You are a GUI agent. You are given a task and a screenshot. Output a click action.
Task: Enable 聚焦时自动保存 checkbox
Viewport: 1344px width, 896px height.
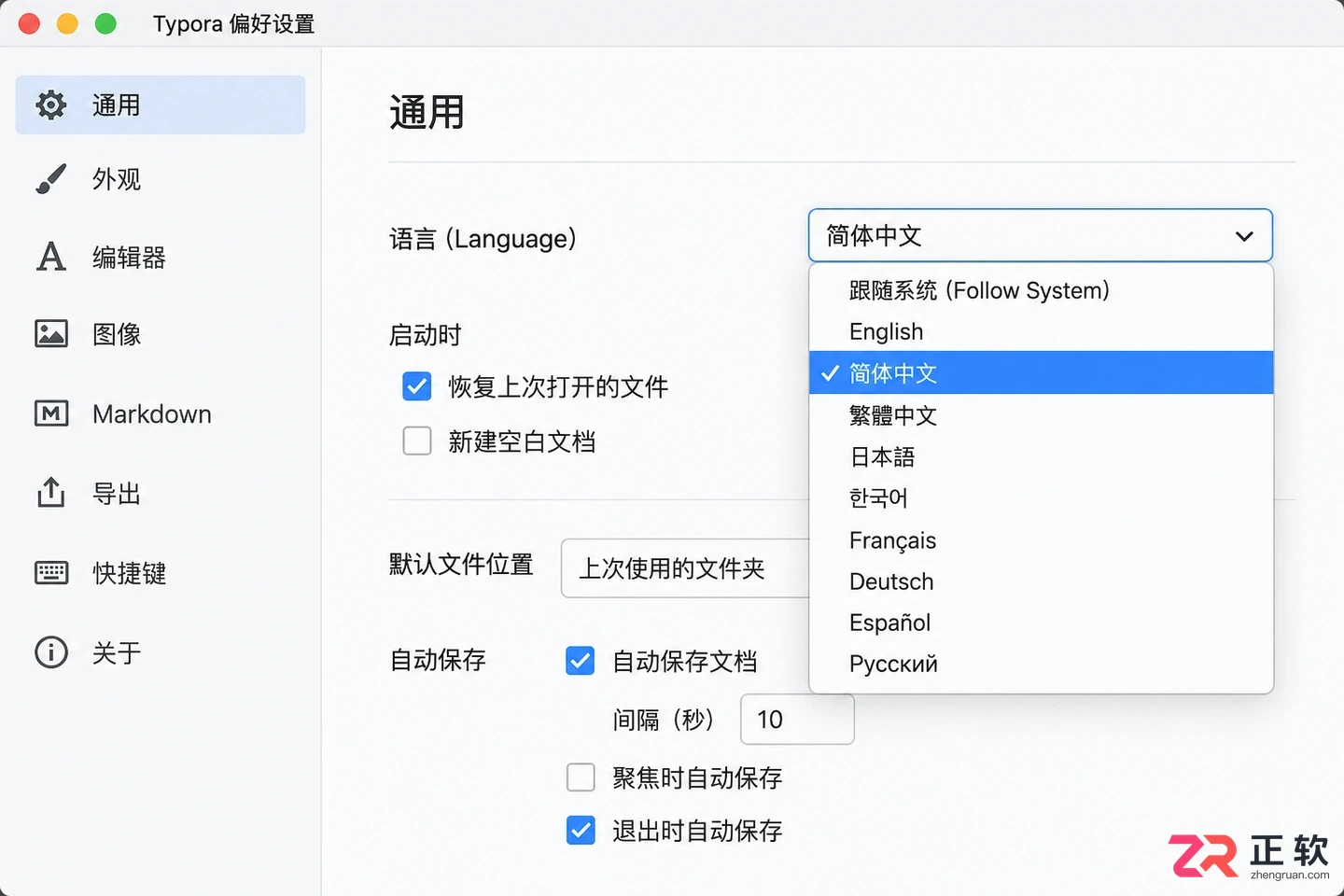581,777
